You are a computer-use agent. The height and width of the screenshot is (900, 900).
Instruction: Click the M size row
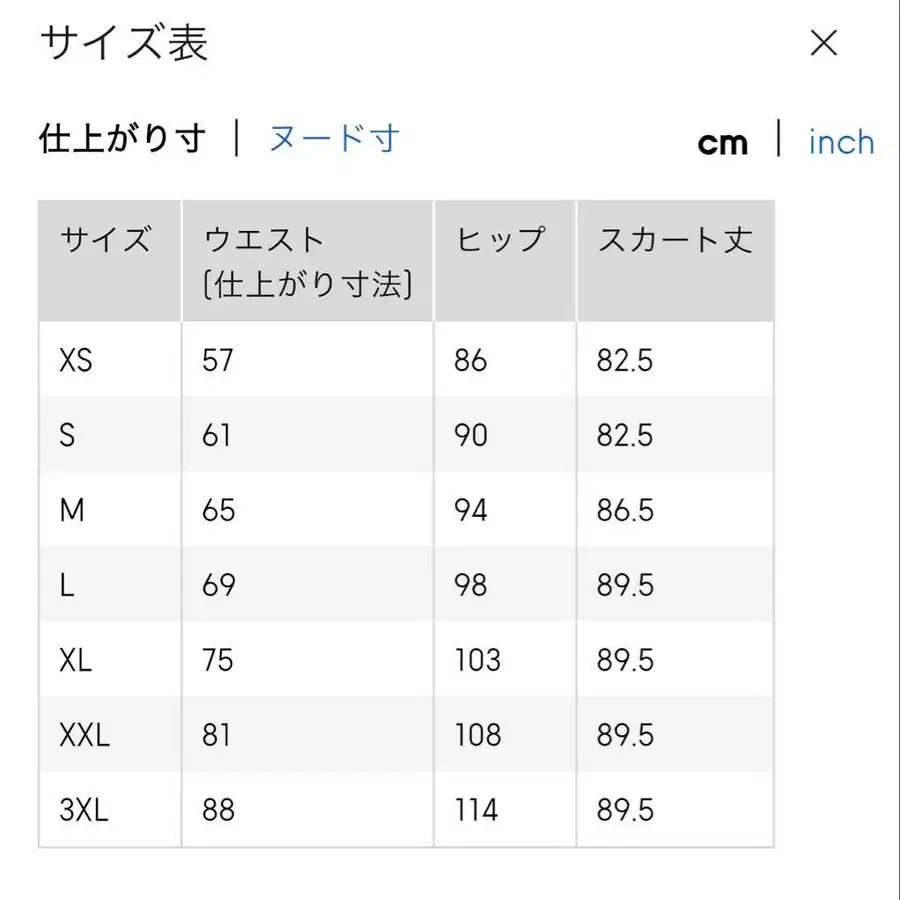pos(71,511)
